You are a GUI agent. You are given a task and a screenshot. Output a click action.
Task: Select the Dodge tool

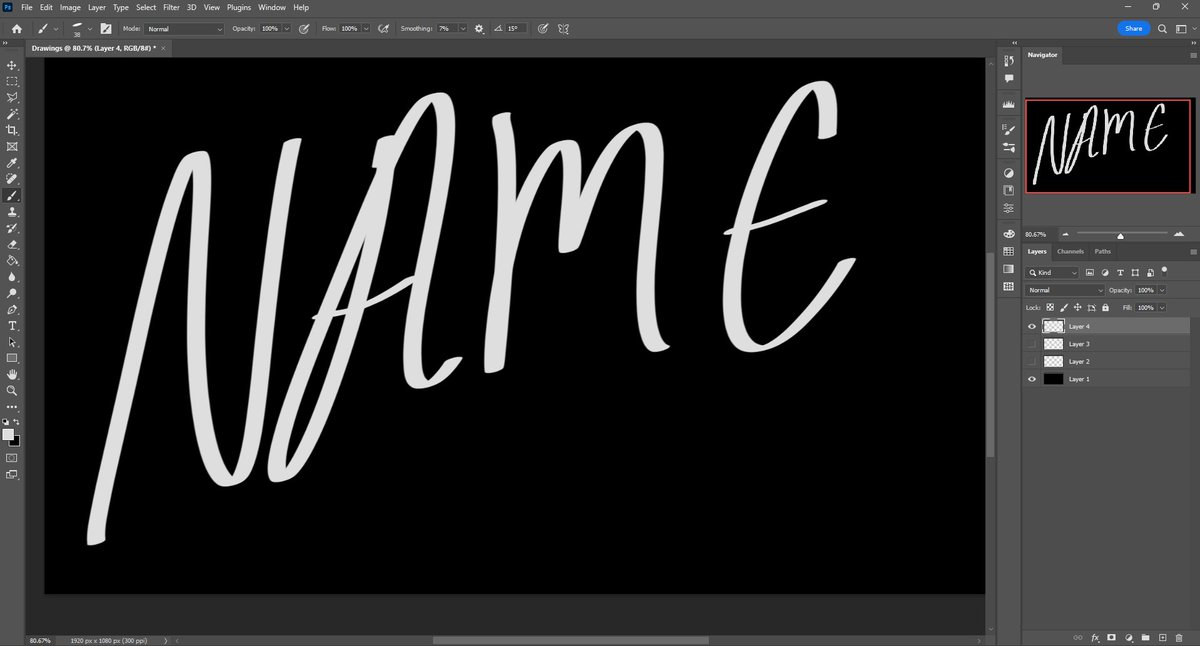12,293
